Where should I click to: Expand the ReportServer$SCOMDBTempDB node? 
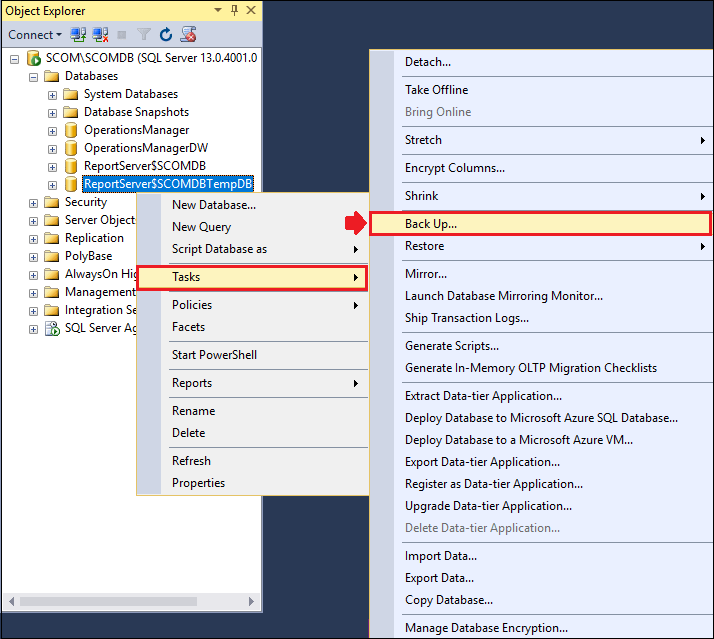coord(52,185)
